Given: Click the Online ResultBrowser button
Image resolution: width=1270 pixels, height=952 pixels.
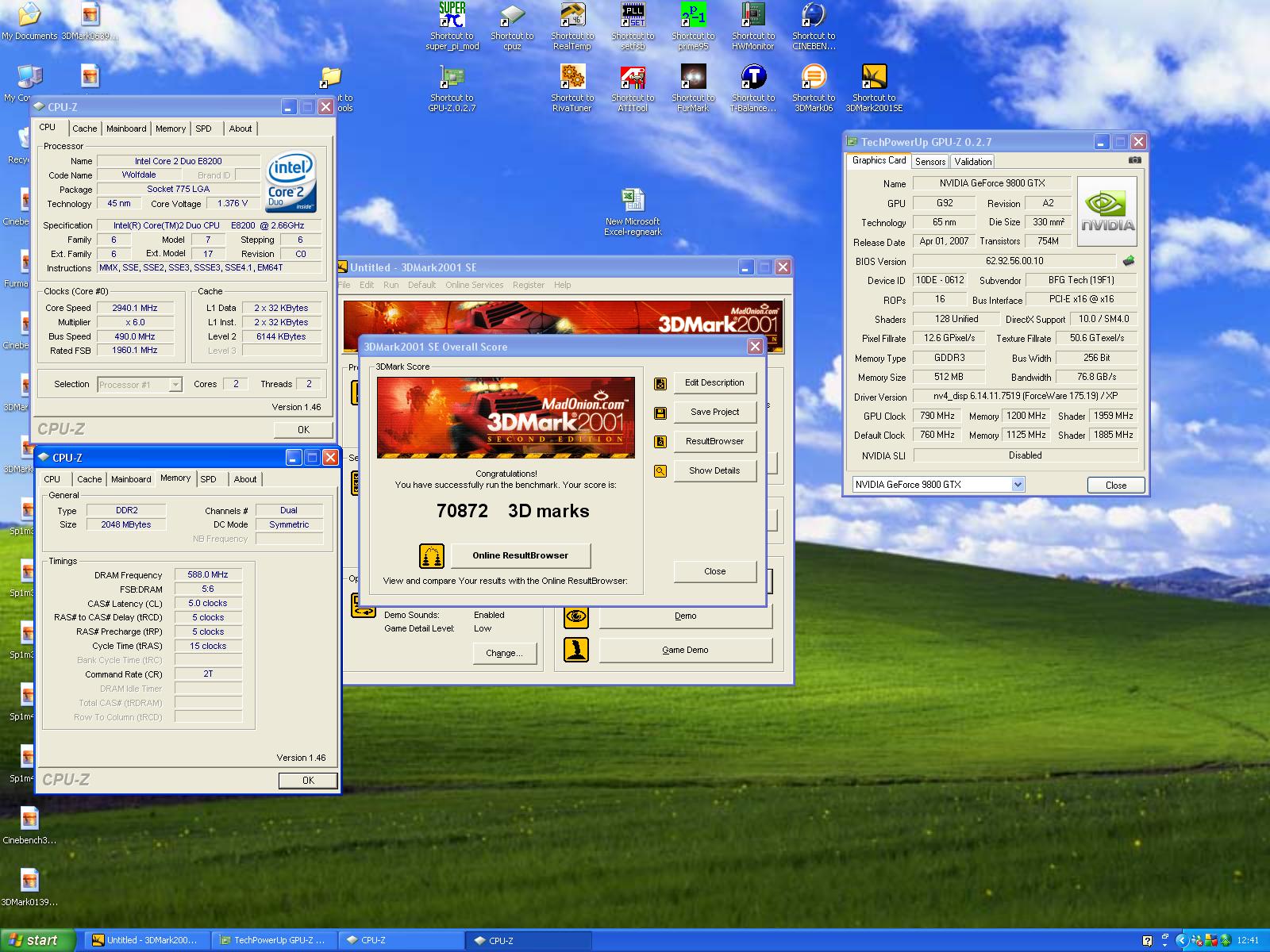Looking at the screenshot, I should (520, 555).
